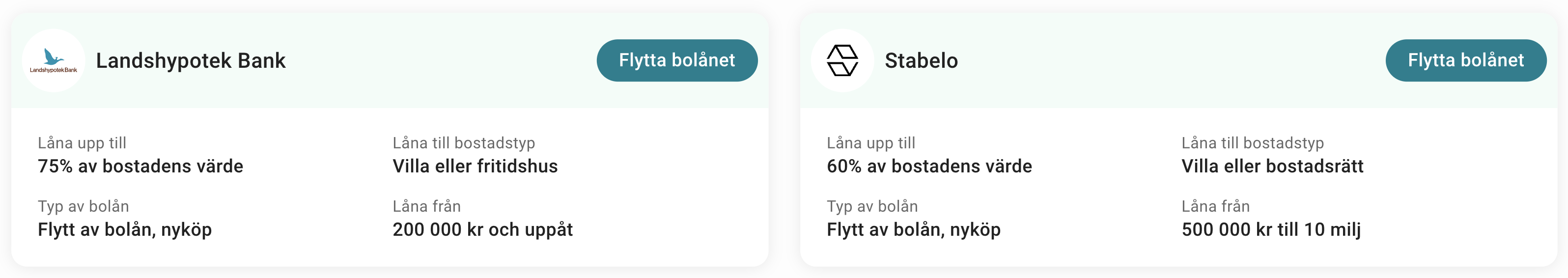Open the Stabelo heading
The width and height of the screenshot is (1568, 278).
point(921,60)
